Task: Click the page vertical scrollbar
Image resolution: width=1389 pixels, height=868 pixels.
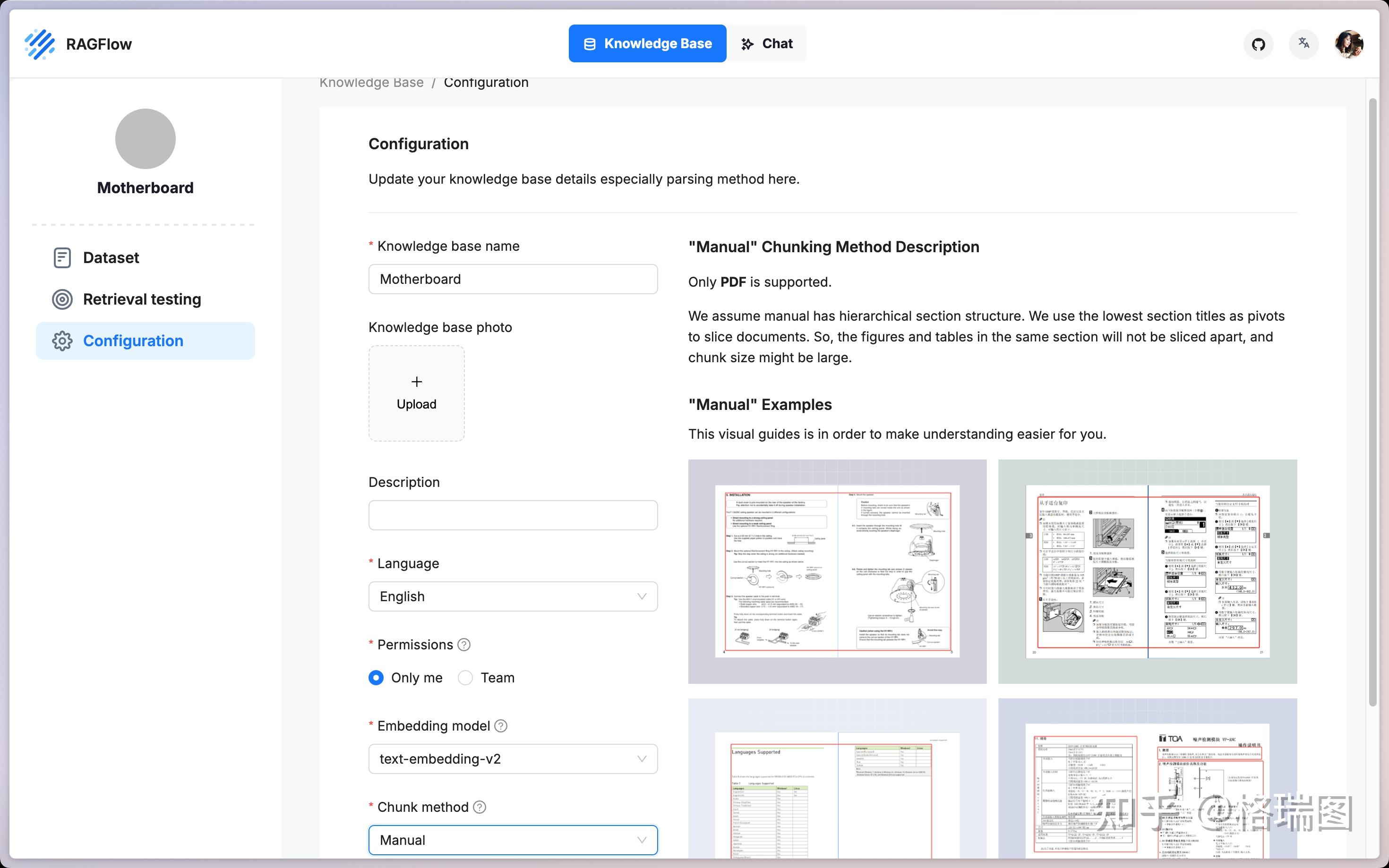Action: click(1372, 402)
